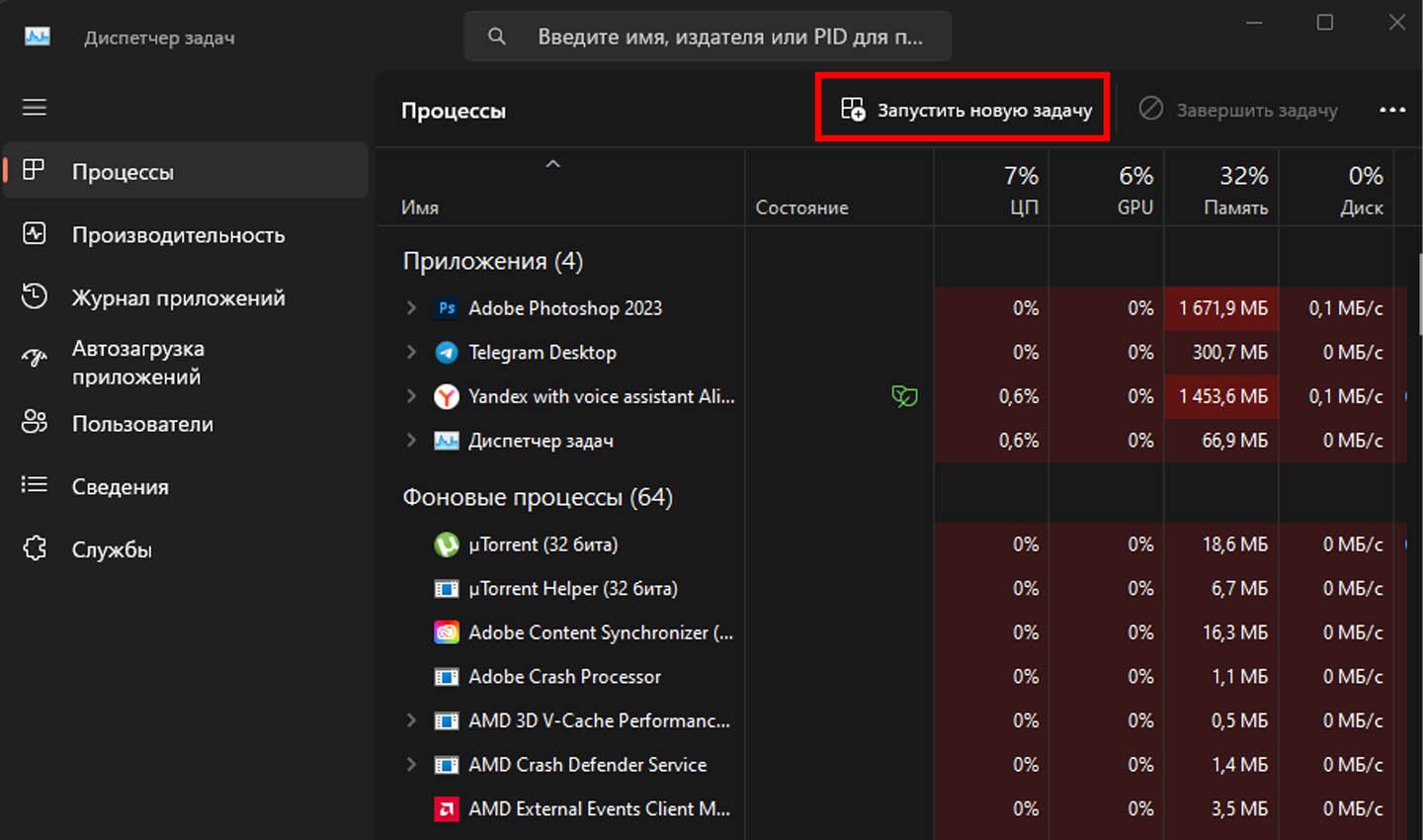Click the search magnifier icon
The width and height of the screenshot is (1423, 840).
tap(497, 37)
